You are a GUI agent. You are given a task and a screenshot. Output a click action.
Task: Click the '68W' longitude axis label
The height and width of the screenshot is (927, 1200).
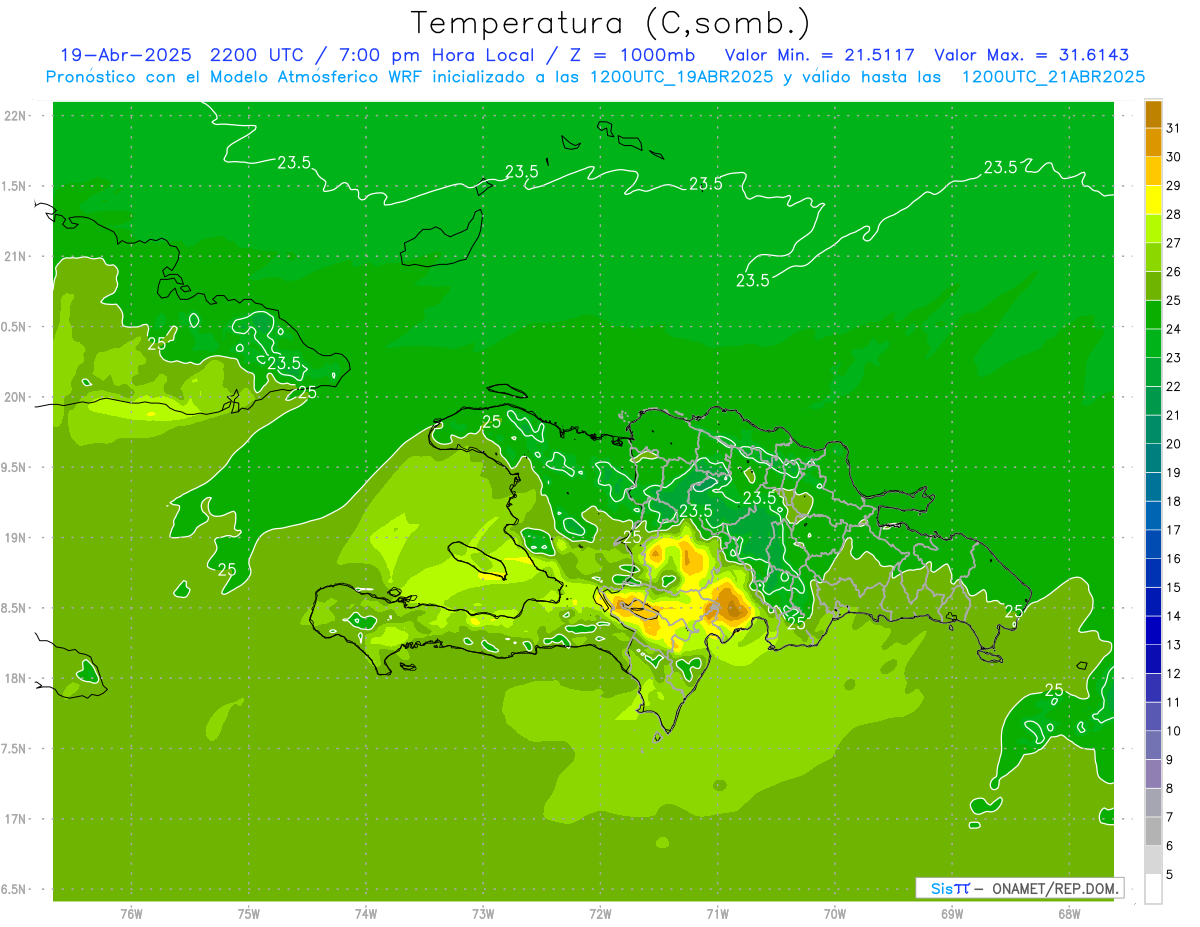1069,913
